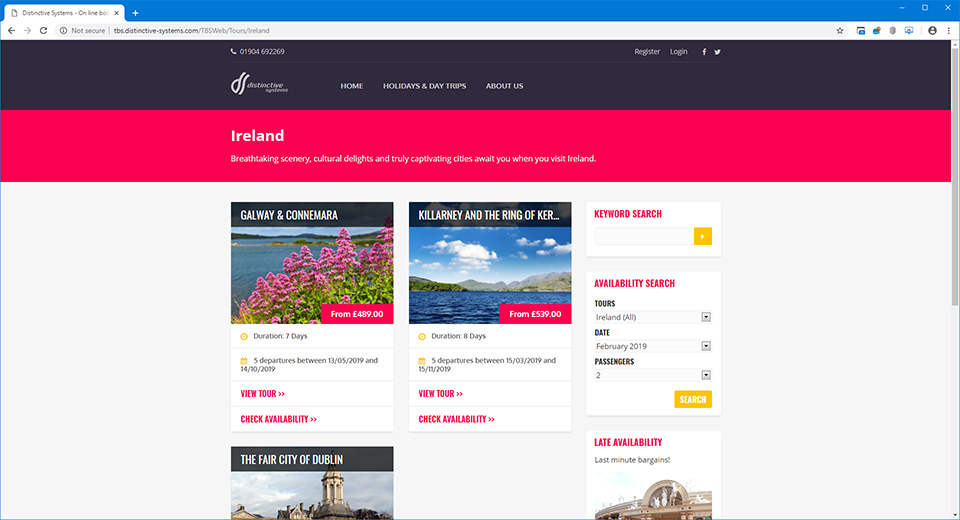Viewport: 960px width, 520px height.
Task: Open Chrome three-dot menu
Action: pyautogui.click(x=949, y=31)
